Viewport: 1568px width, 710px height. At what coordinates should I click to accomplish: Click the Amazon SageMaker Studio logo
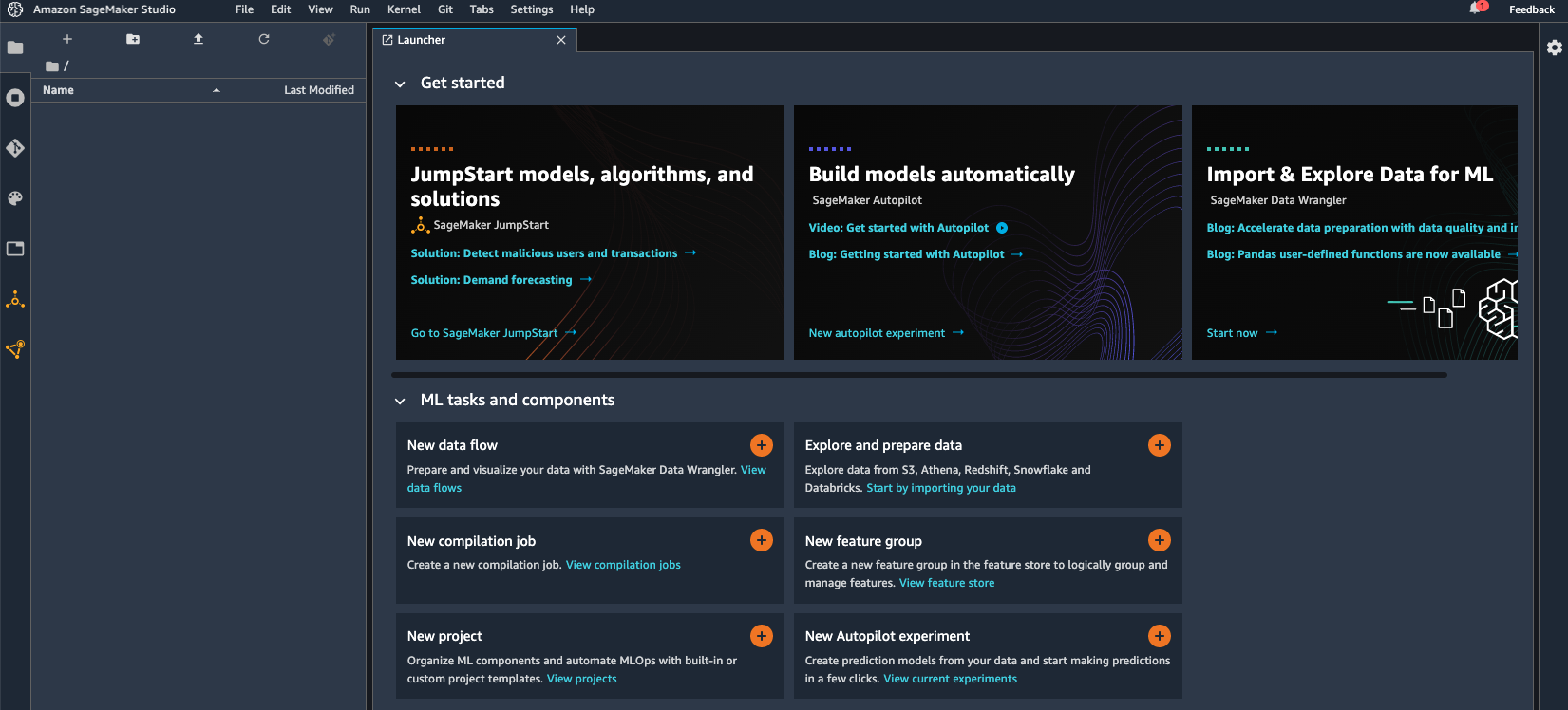click(x=15, y=9)
